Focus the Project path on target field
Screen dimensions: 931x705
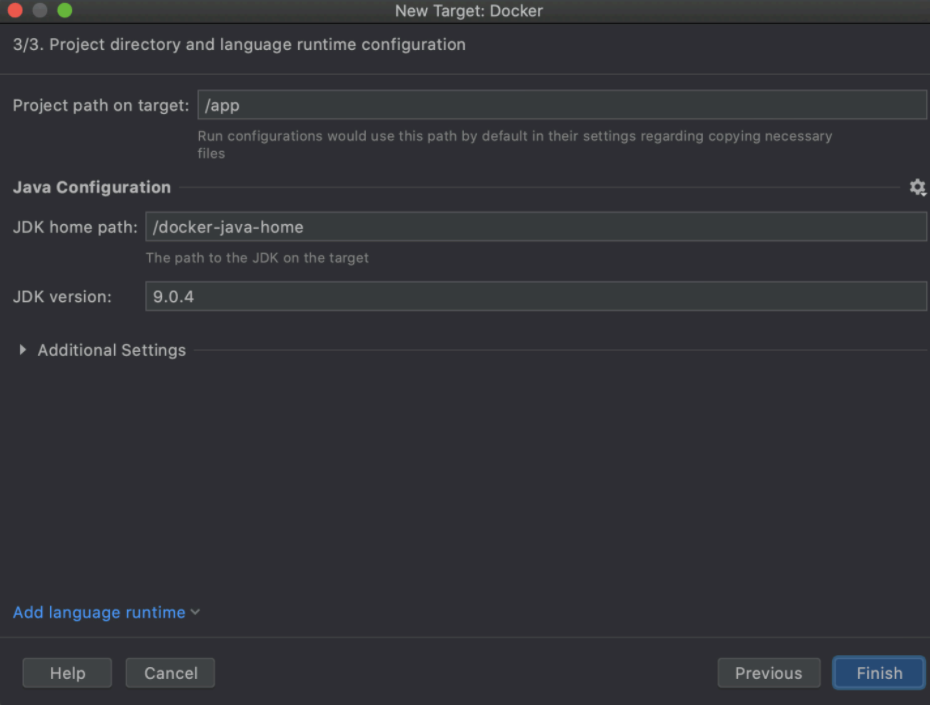click(562, 105)
